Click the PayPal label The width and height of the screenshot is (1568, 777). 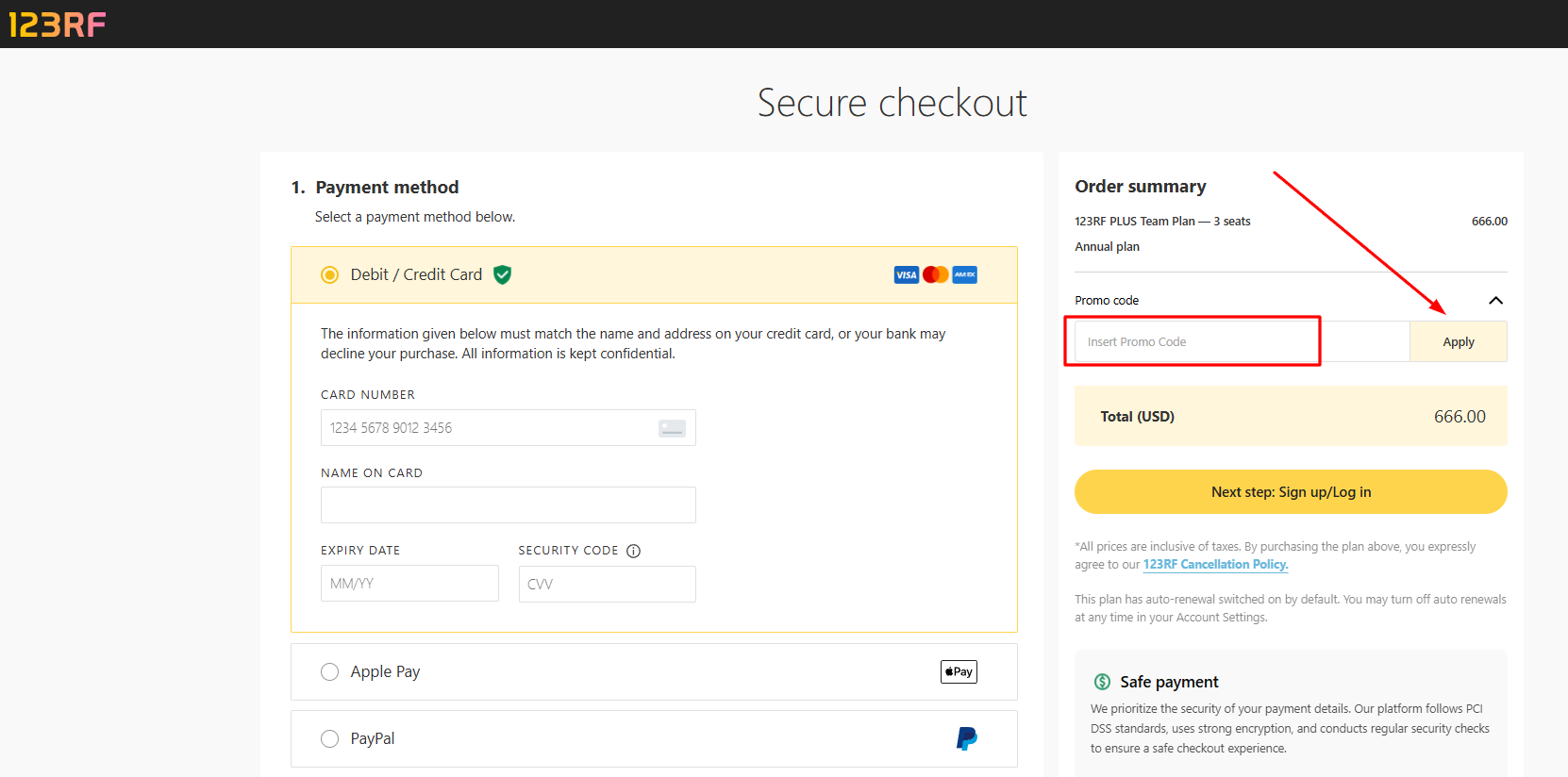[x=373, y=738]
